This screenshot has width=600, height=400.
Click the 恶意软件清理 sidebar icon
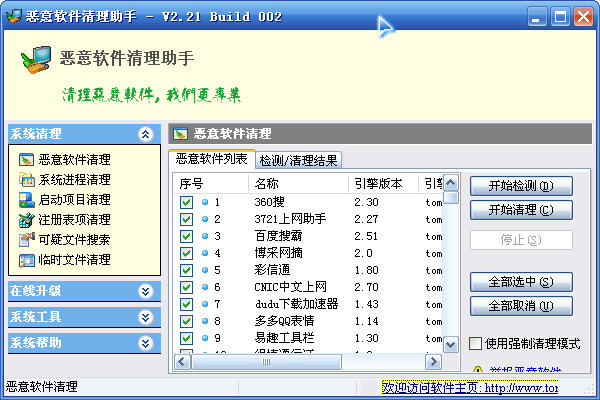[x=26, y=159]
